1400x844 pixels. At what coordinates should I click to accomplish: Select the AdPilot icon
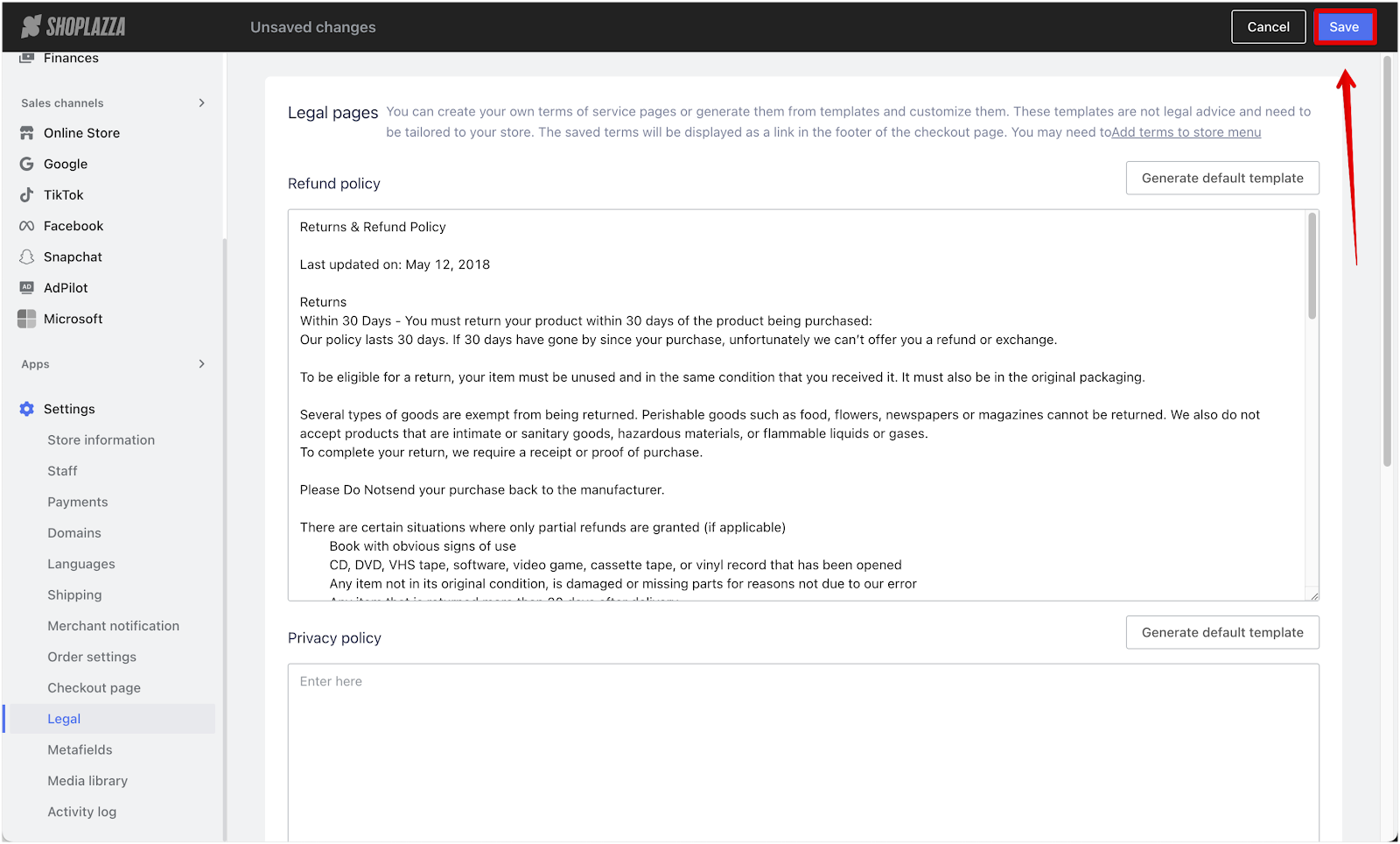tap(27, 287)
